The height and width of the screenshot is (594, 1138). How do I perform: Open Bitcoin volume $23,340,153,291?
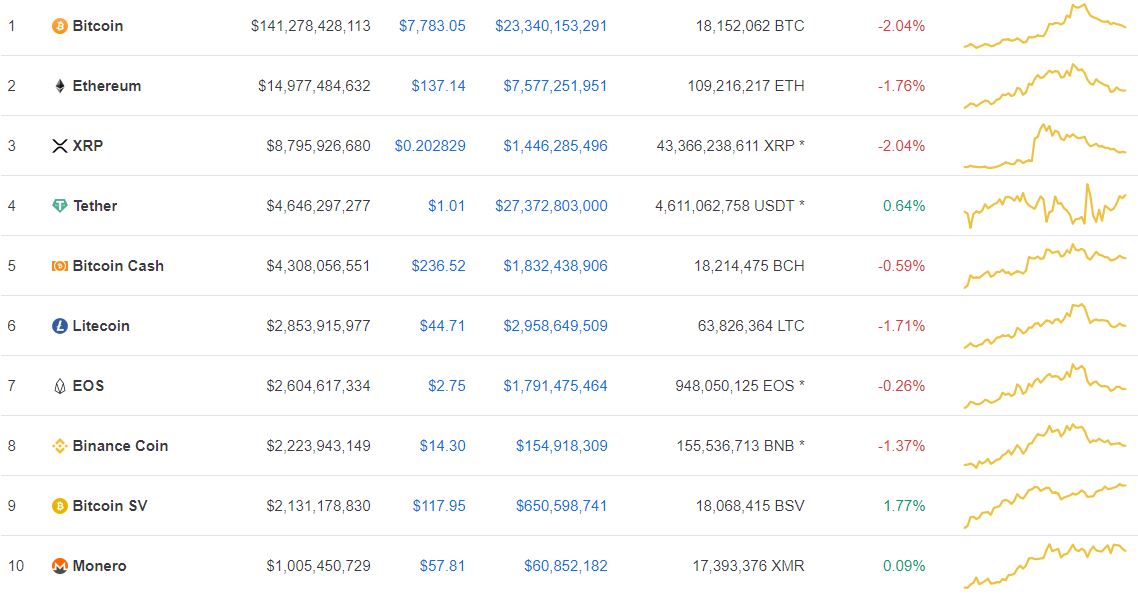pos(551,26)
